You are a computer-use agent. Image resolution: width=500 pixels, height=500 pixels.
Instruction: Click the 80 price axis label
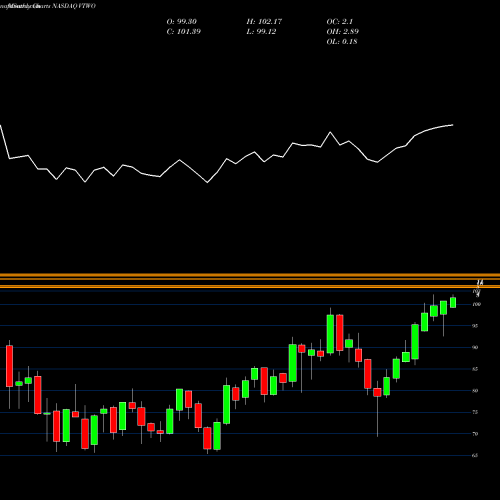coord(476,391)
